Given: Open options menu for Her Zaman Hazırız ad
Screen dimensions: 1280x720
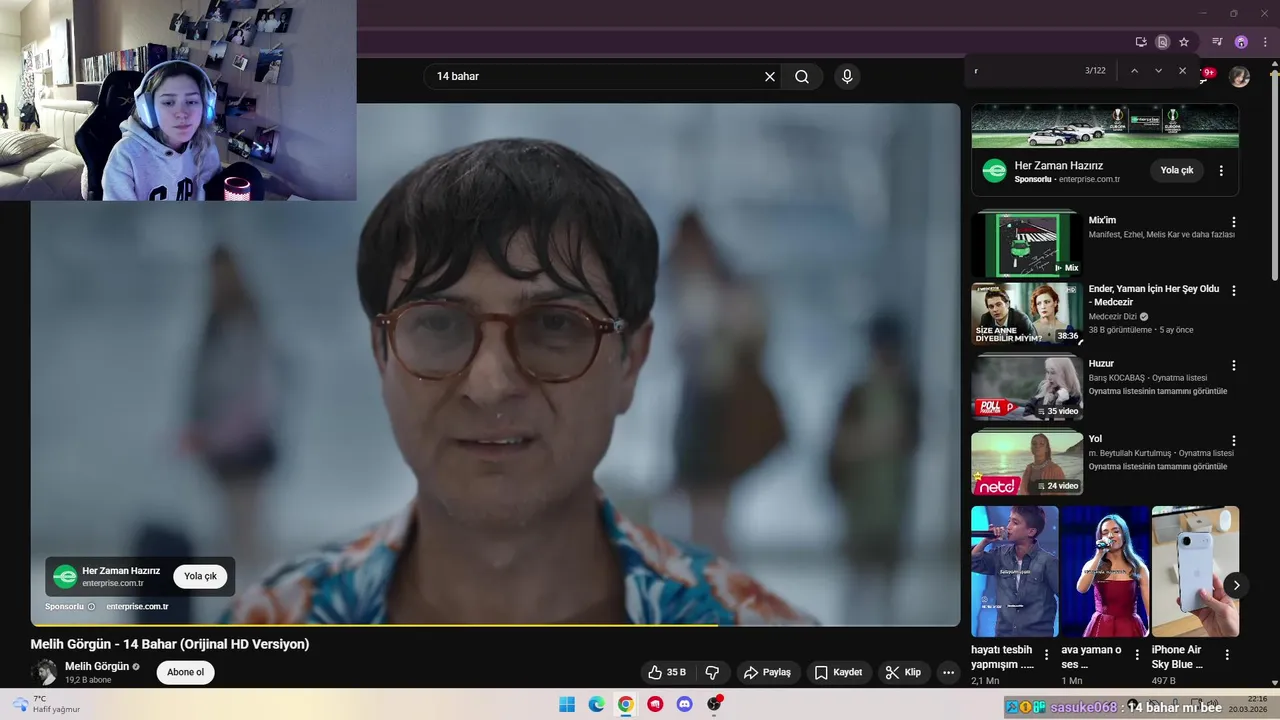Looking at the screenshot, I should pyautogui.click(x=1221, y=171).
